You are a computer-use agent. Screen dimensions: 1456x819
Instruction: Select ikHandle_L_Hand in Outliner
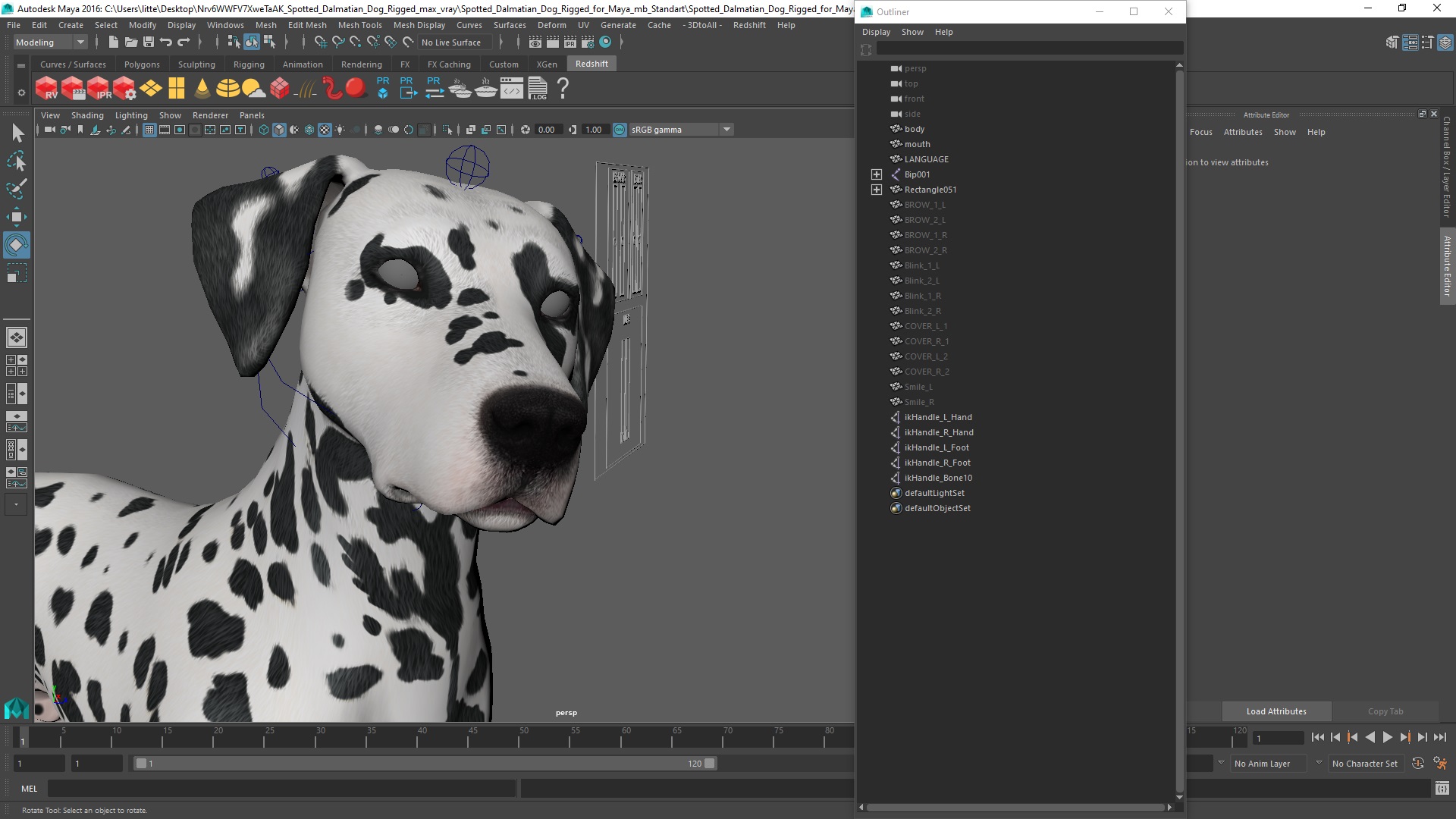tap(937, 417)
